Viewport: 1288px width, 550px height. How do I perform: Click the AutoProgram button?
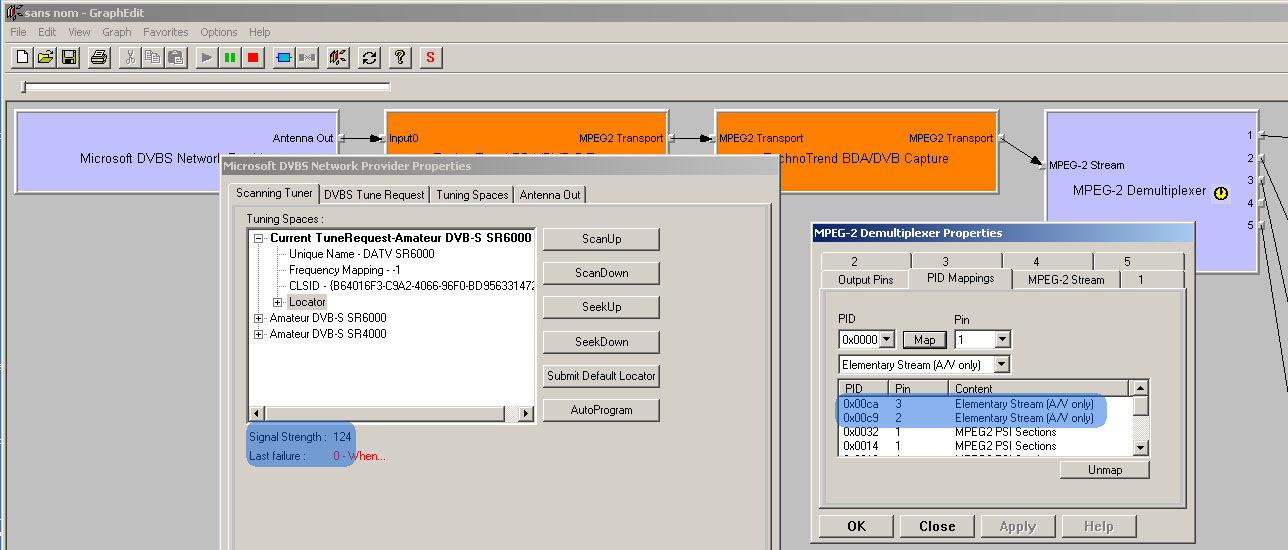point(601,410)
